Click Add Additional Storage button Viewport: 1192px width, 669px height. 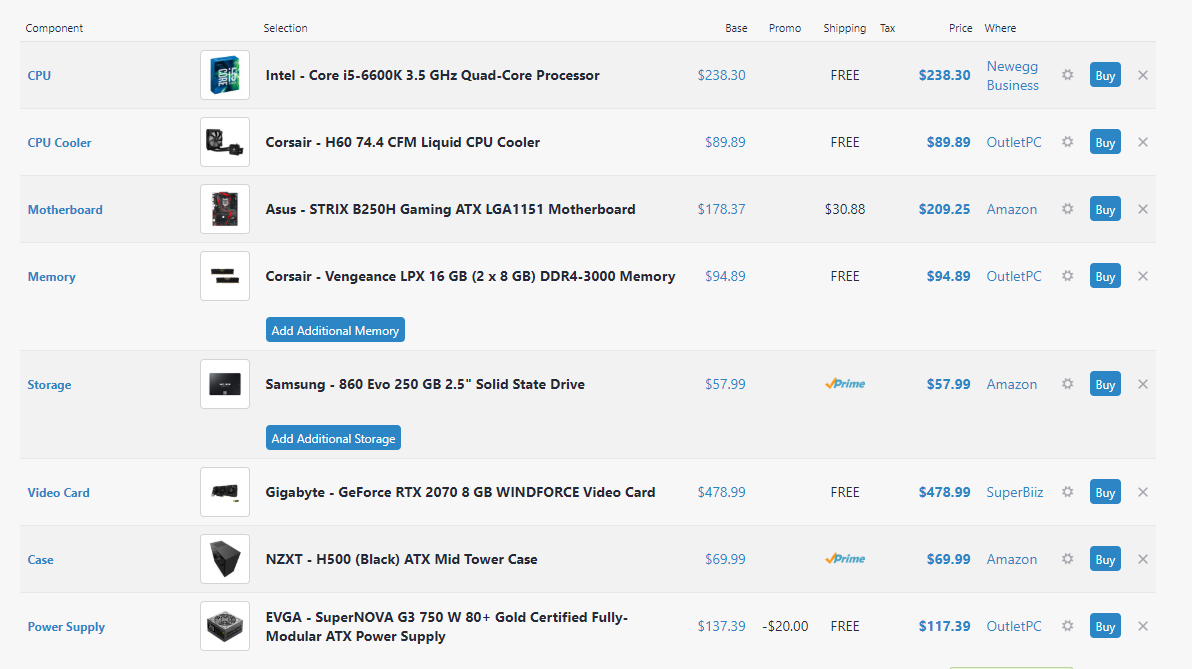click(x=333, y=438)
